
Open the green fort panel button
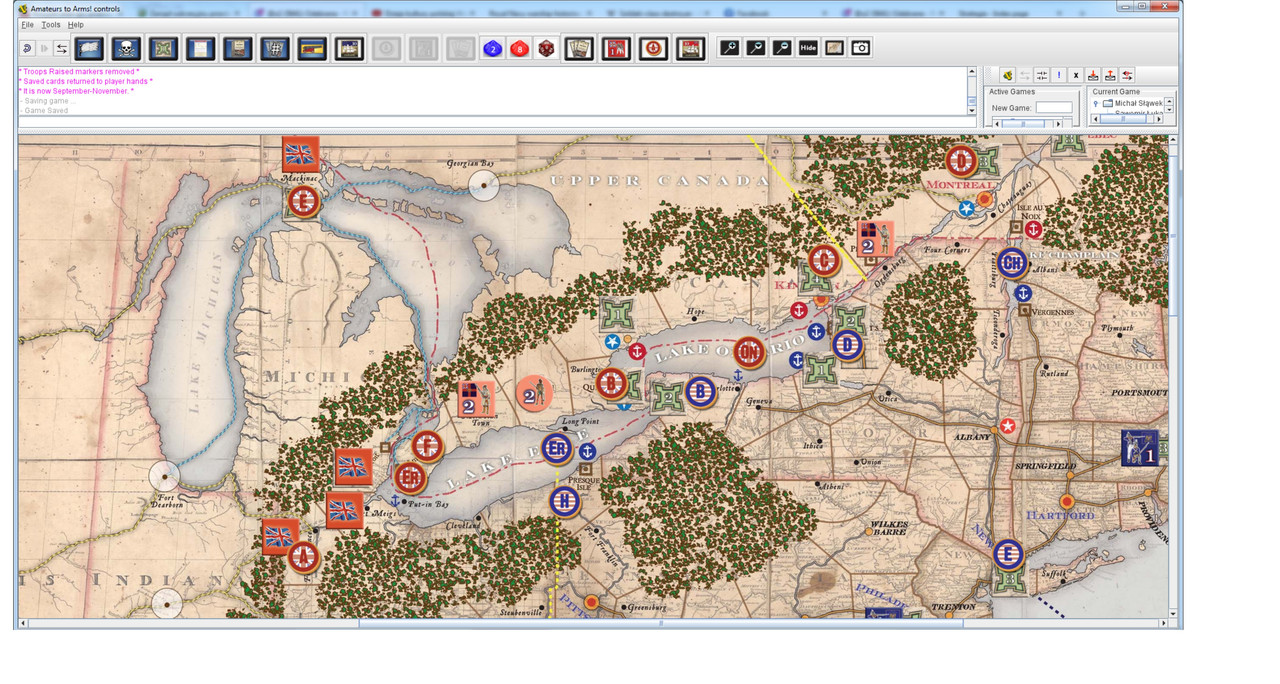163,48
